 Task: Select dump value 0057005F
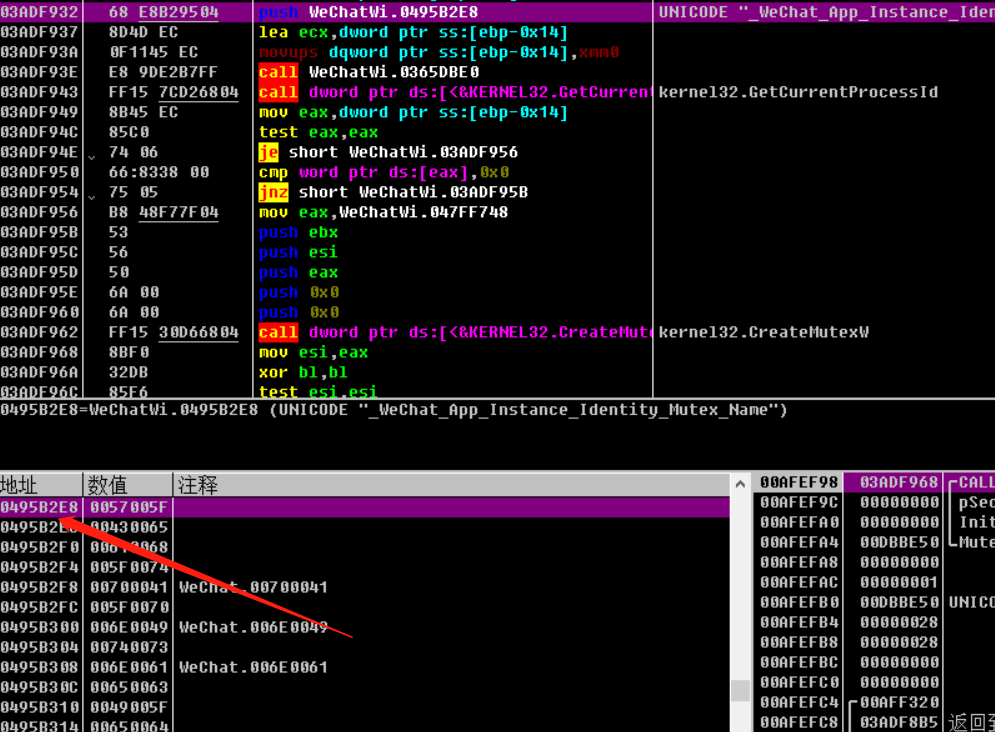coord(129,507)
